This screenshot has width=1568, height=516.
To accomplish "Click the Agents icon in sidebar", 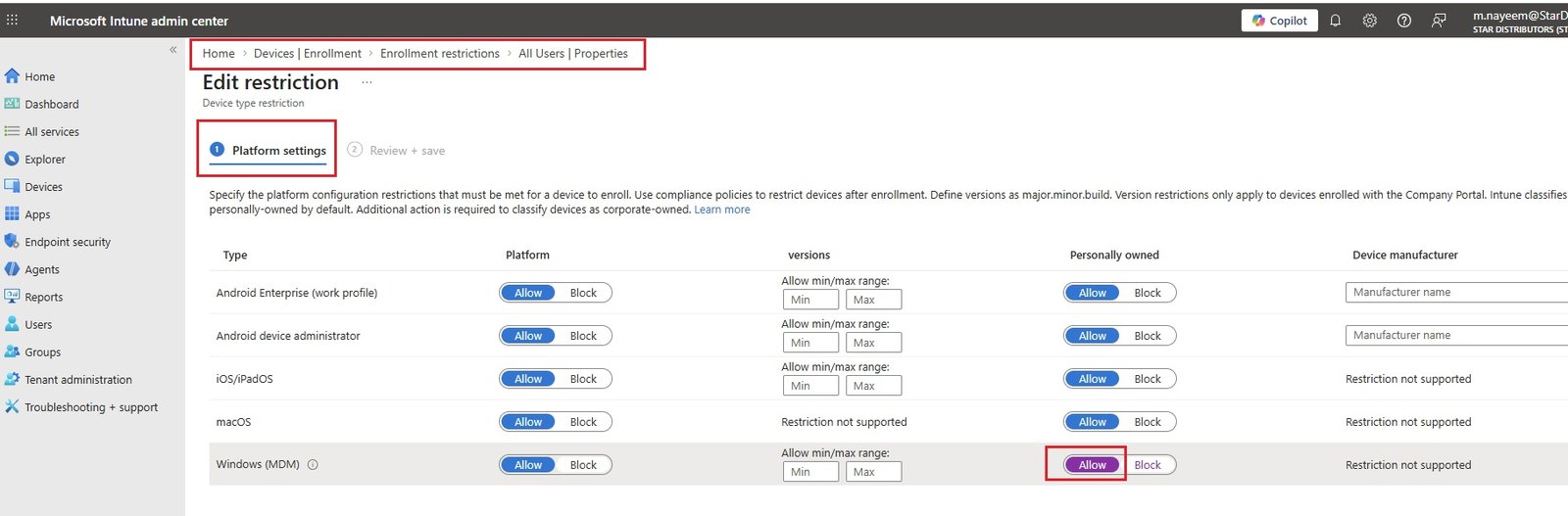I will tap(12, 268).
